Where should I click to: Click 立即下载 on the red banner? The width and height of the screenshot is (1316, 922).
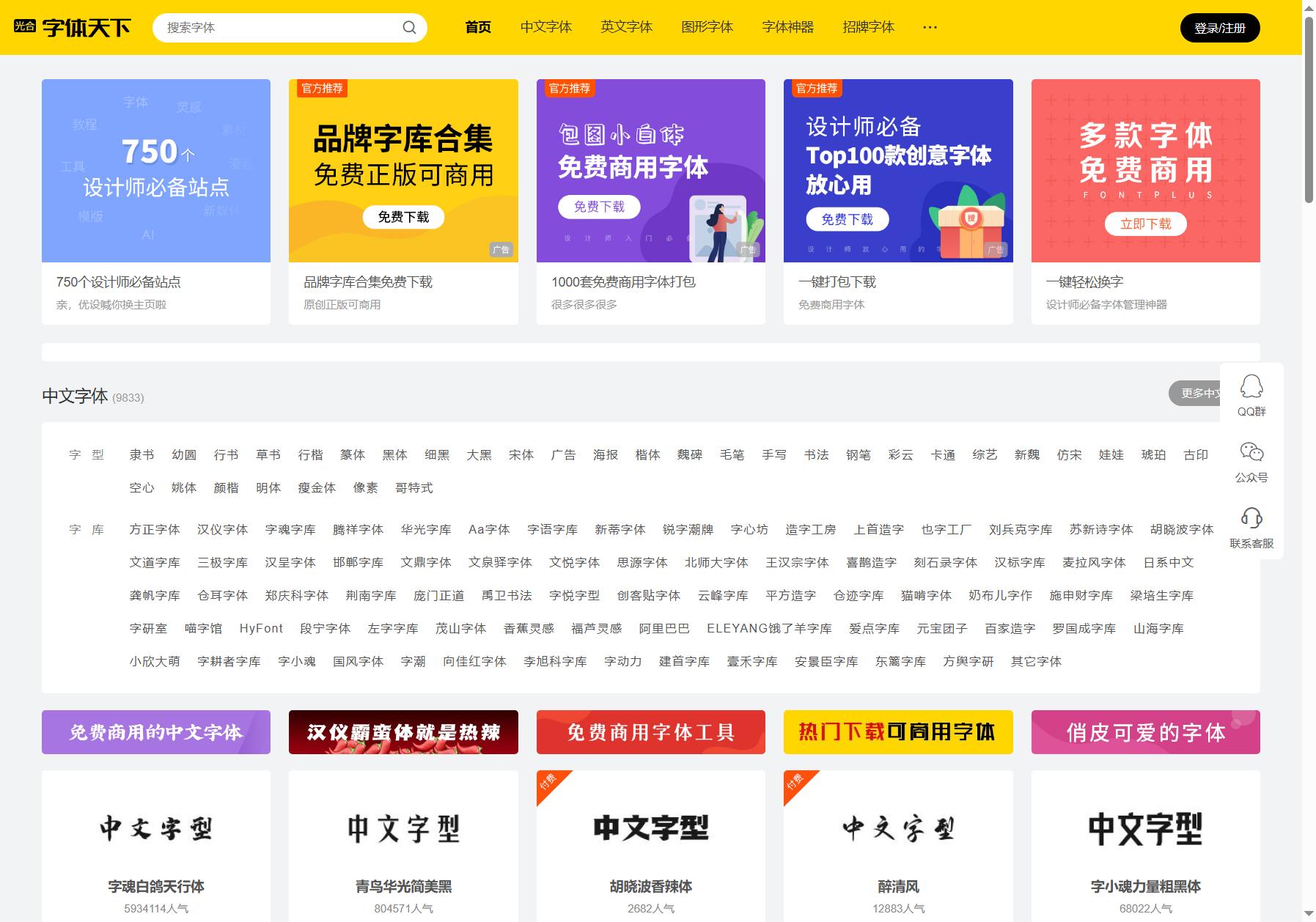coord(1145,224)
